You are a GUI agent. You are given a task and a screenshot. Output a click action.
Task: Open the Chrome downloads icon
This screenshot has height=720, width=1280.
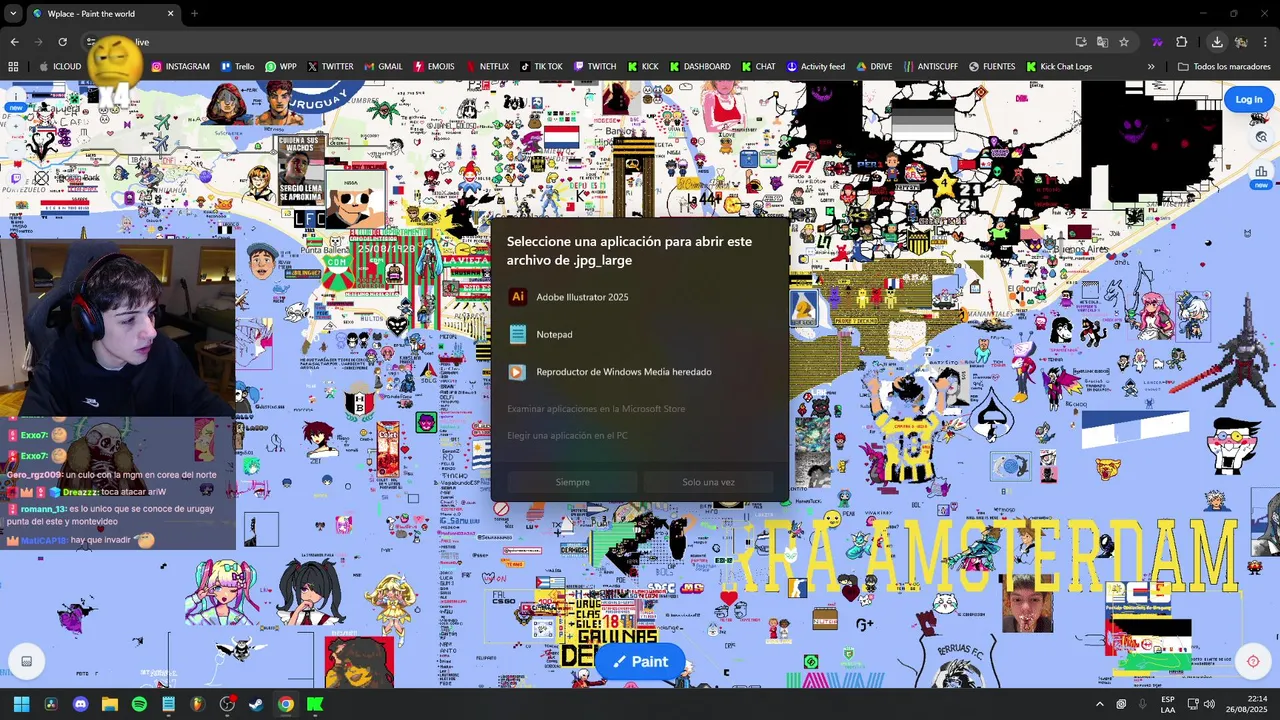pos(1217,42)
